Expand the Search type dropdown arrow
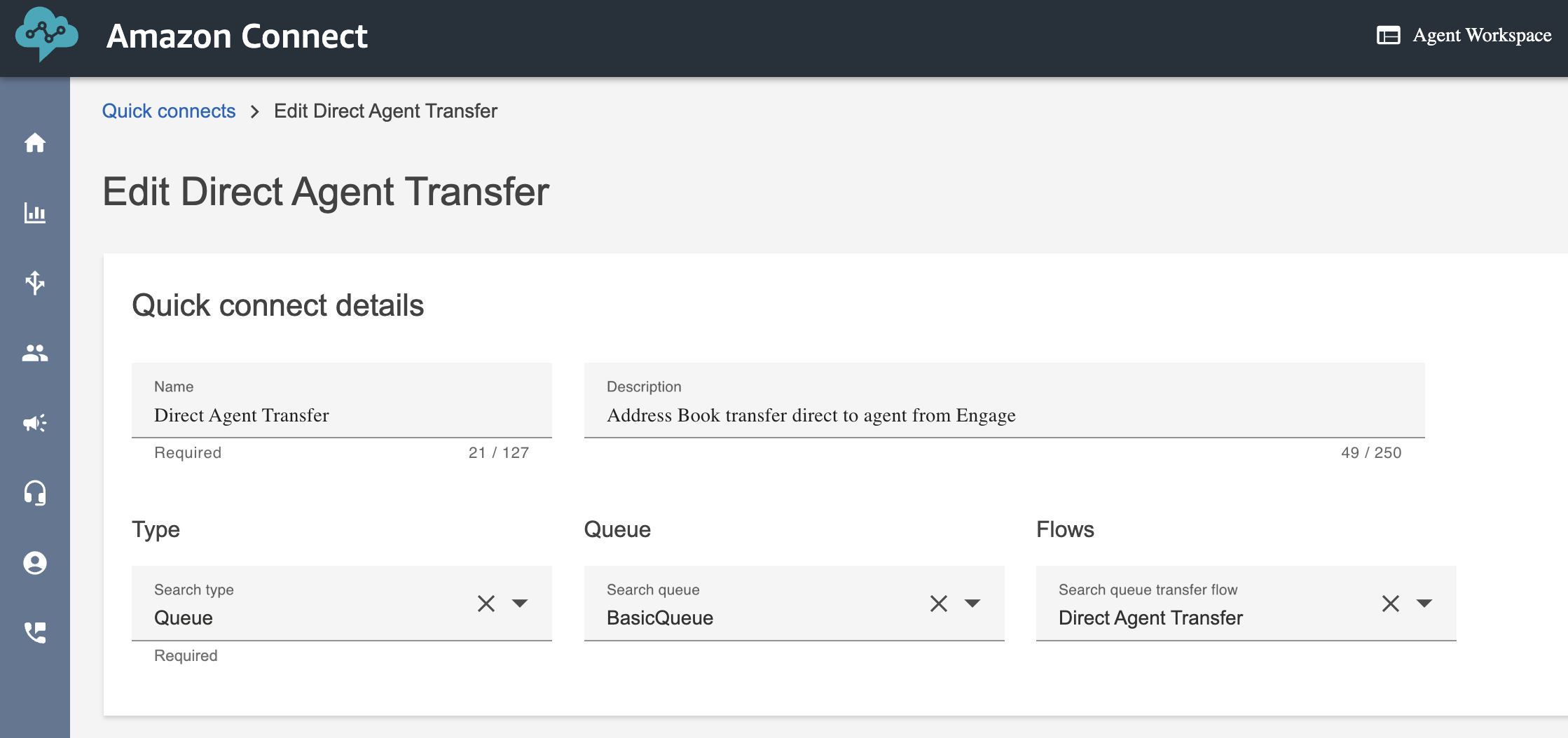This screenshot has width=1568, height=738. (x=520, y=603)
